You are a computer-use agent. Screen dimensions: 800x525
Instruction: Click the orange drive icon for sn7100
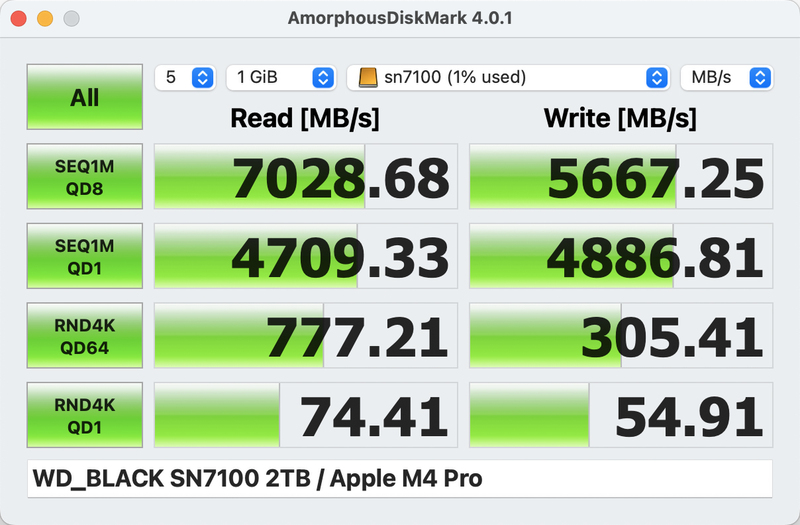pos(368,78)
